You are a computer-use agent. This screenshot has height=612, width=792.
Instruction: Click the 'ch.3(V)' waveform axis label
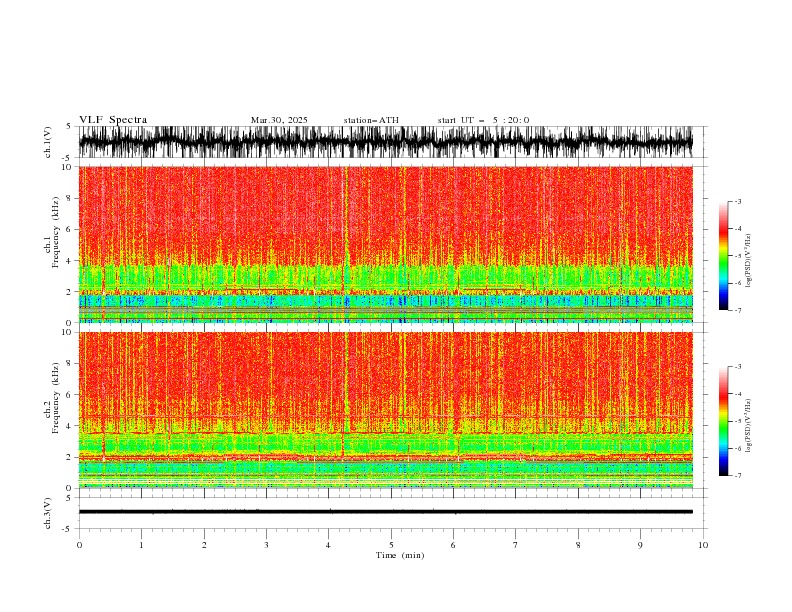coord(48,513)
